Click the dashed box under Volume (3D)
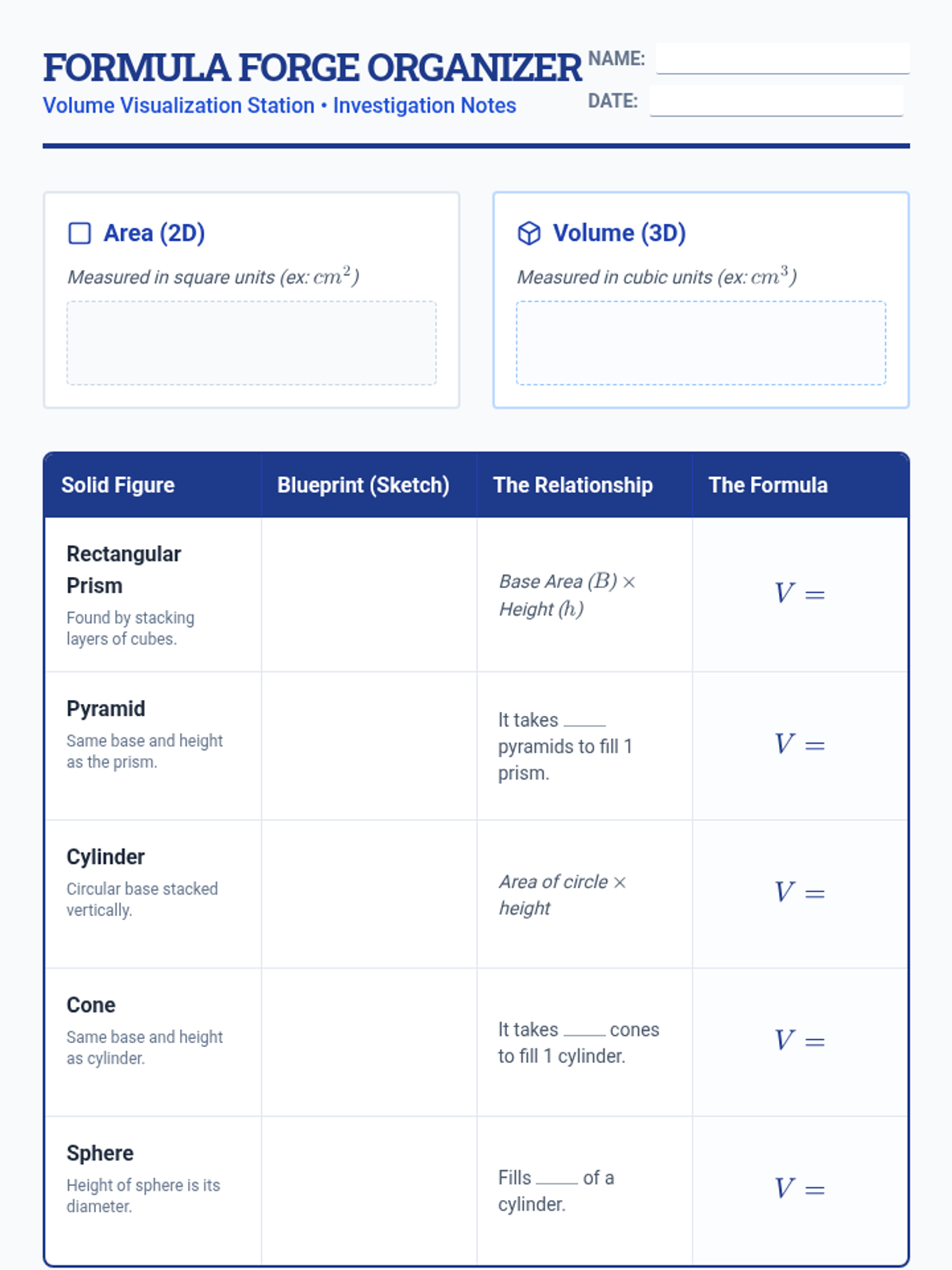952x1270 pixels. 701,343
